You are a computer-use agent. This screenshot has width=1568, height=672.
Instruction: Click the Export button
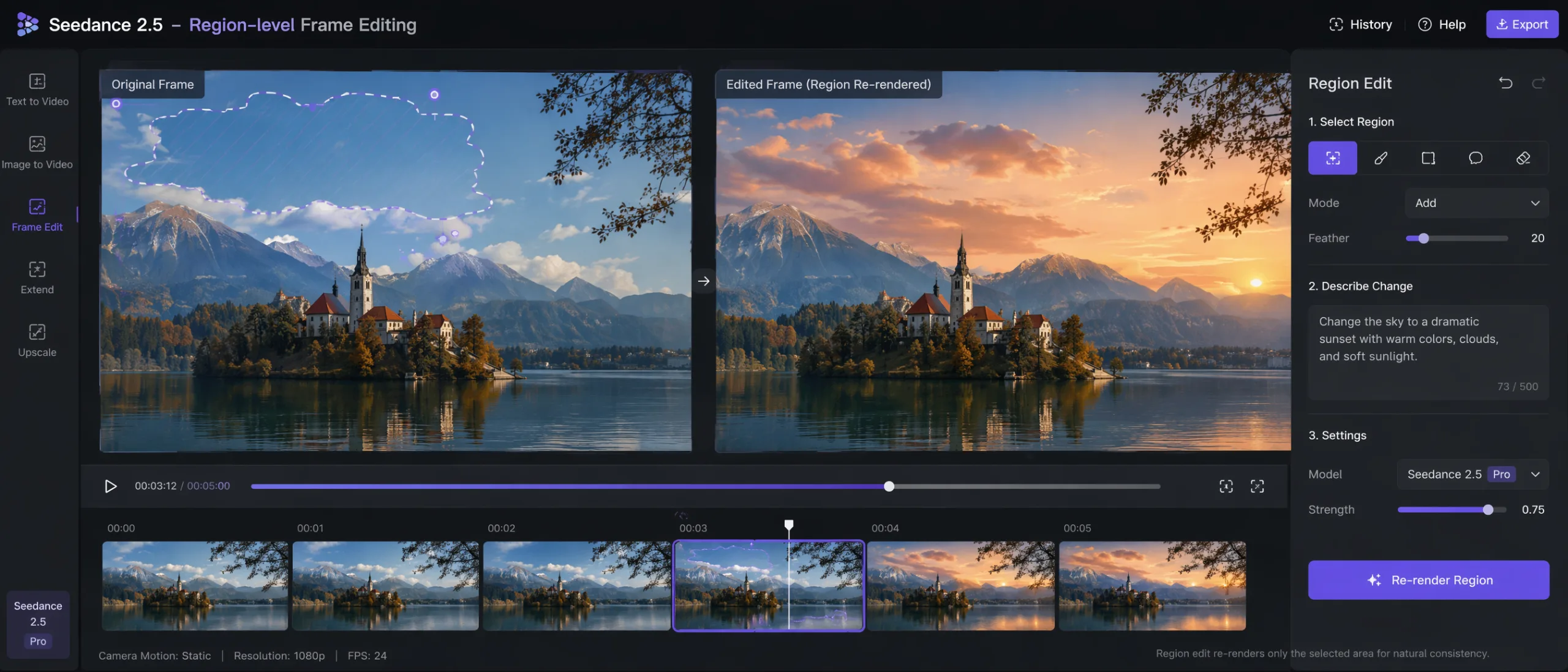pos(1522,25)
